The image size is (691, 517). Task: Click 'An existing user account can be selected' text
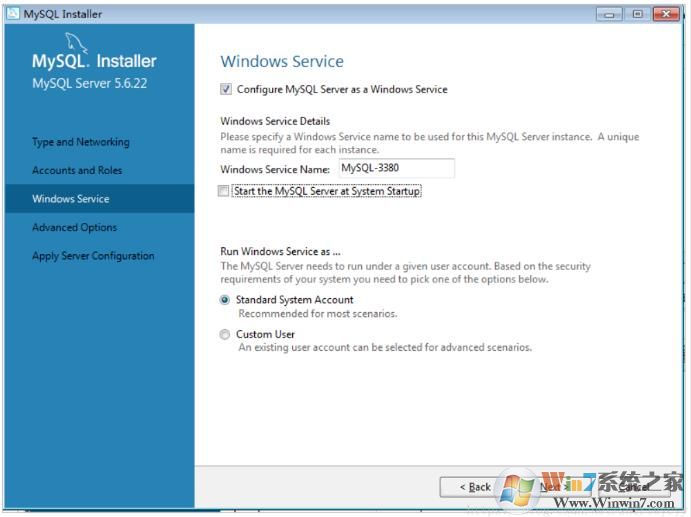coord(385,347)
